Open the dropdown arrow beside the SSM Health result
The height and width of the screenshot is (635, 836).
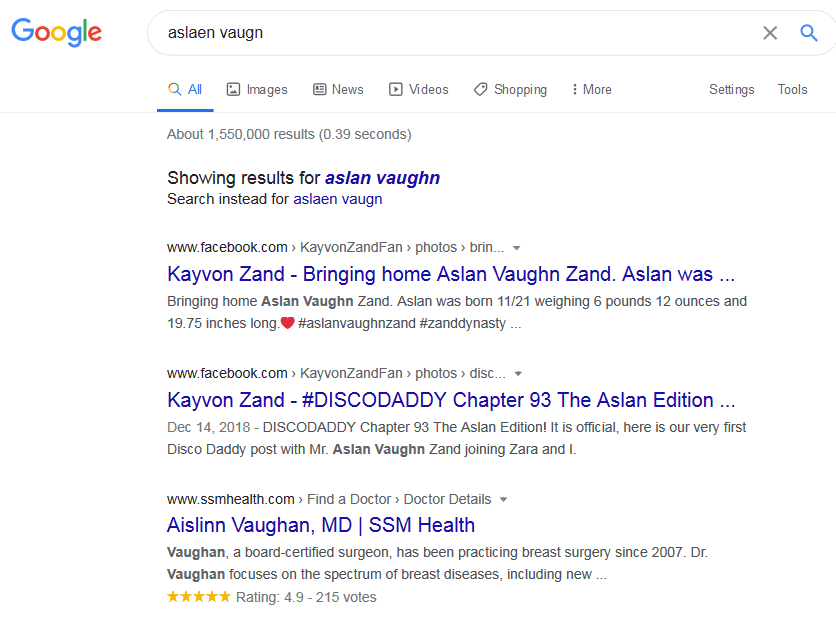pos(503,499)
